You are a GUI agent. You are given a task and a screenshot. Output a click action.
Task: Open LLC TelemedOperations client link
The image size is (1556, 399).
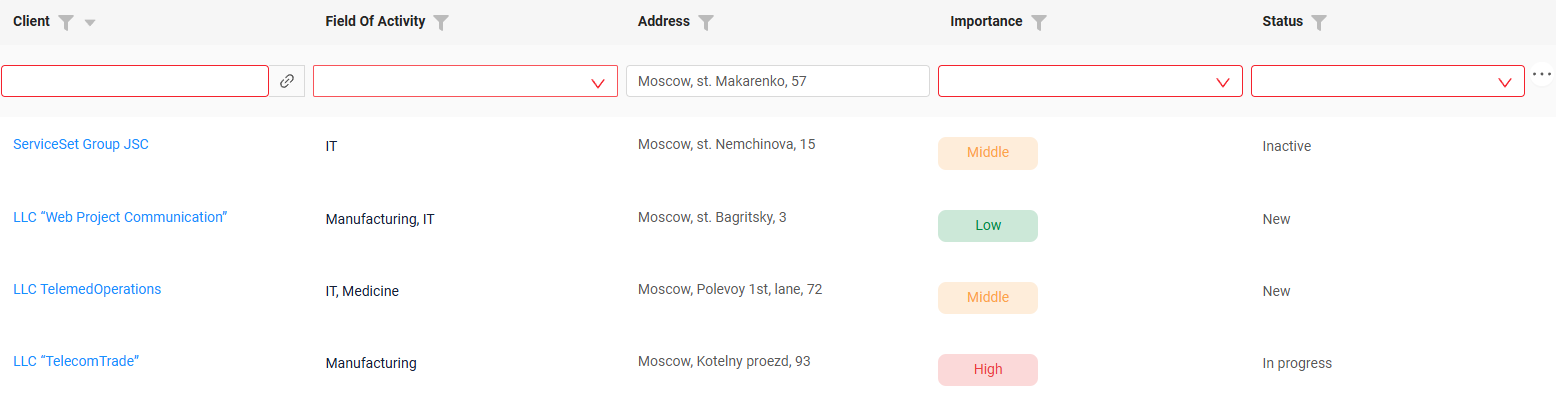87,289
